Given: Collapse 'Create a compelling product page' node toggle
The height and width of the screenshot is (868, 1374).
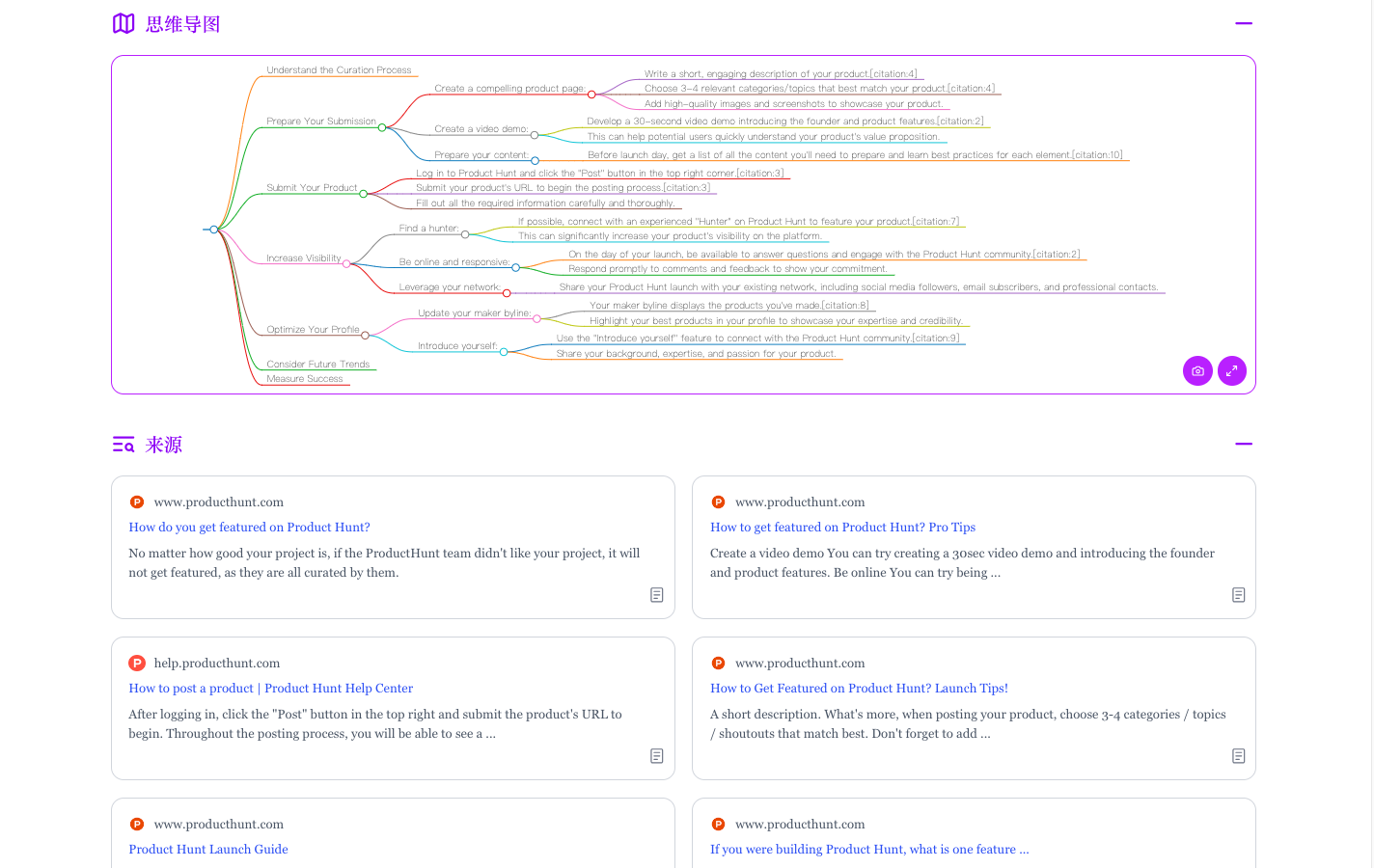Looking at the screenshot, I should coord(591,95).
